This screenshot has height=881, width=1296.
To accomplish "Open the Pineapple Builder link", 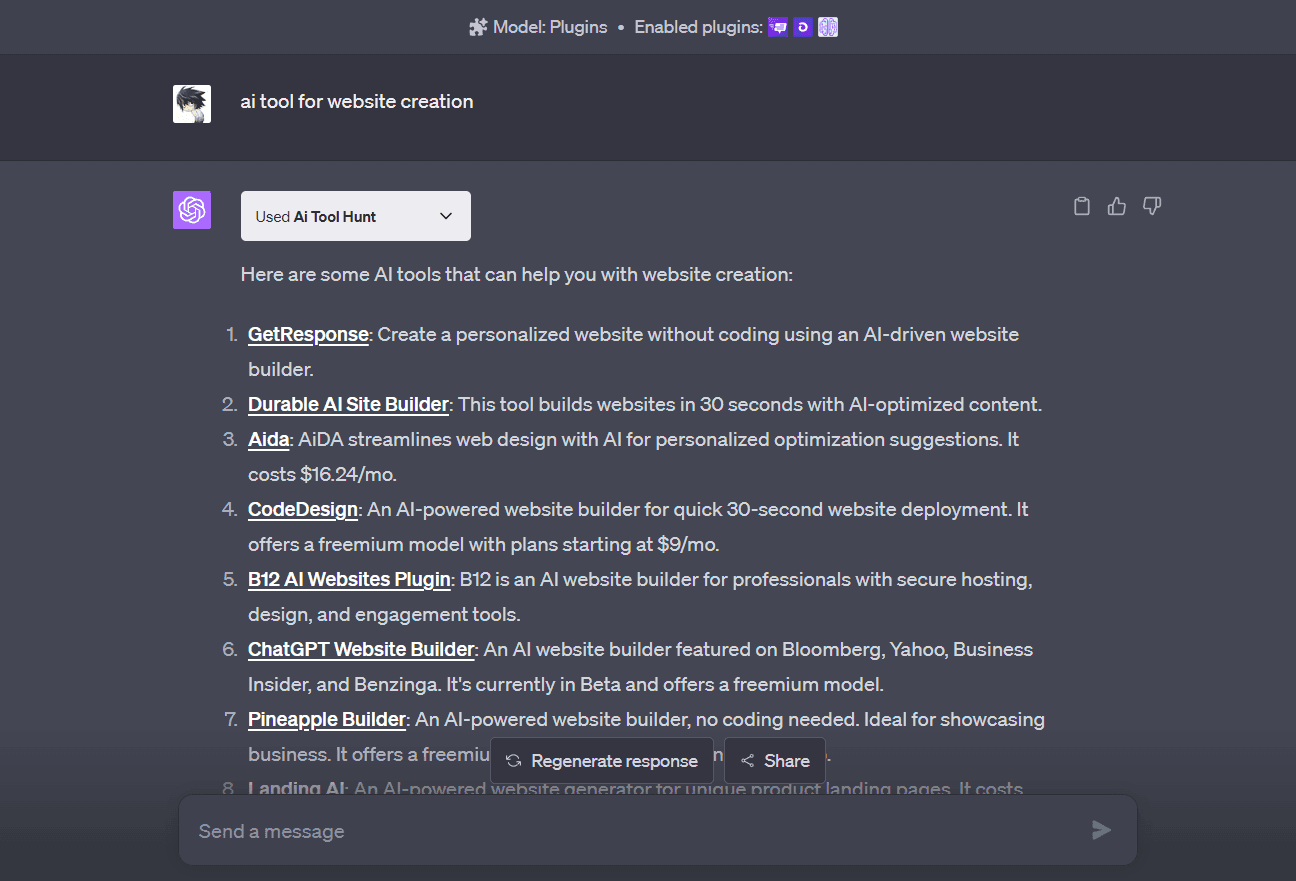I will click(x=327, y=720).
